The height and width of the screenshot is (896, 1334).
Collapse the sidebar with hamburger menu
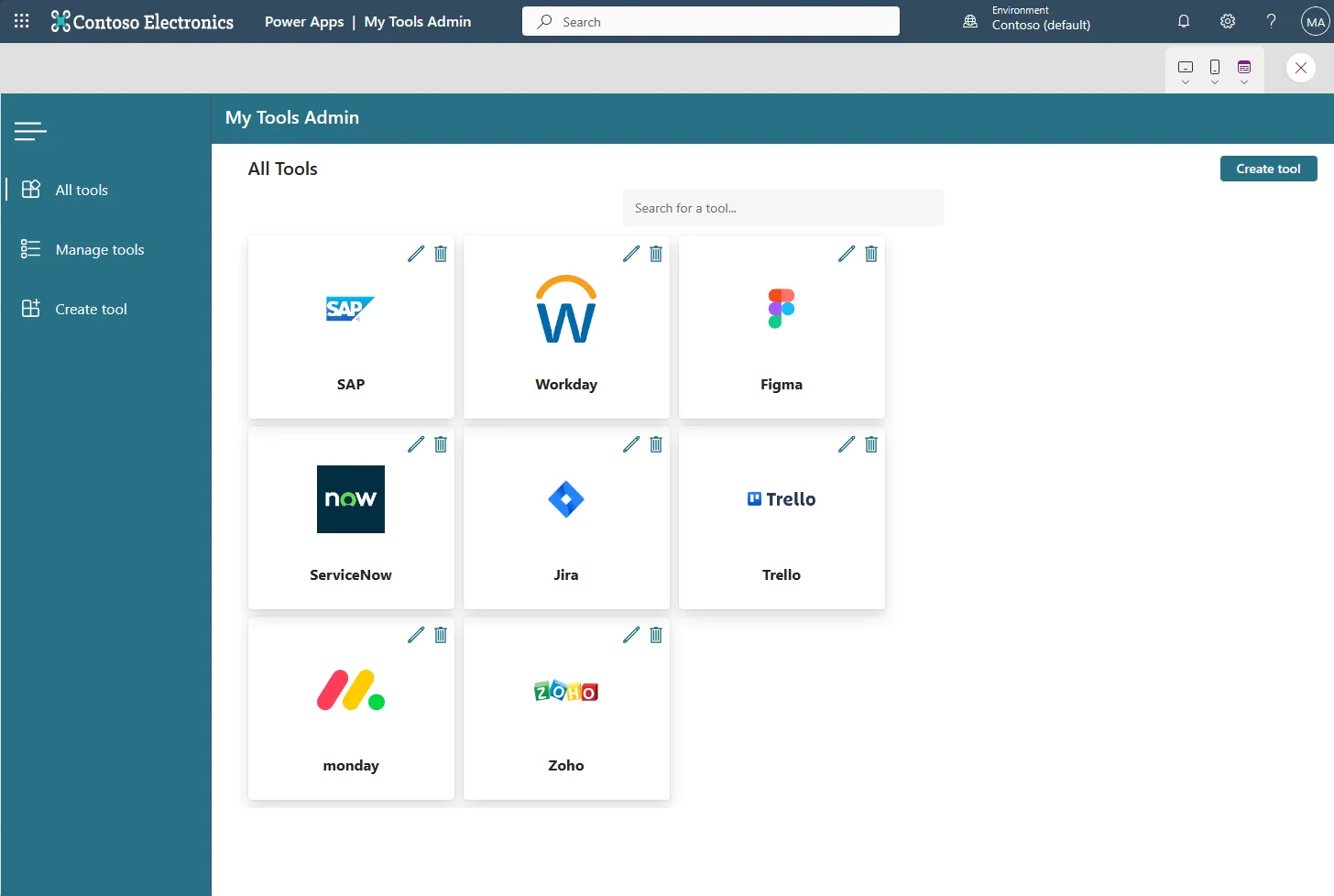coord(30,132)
